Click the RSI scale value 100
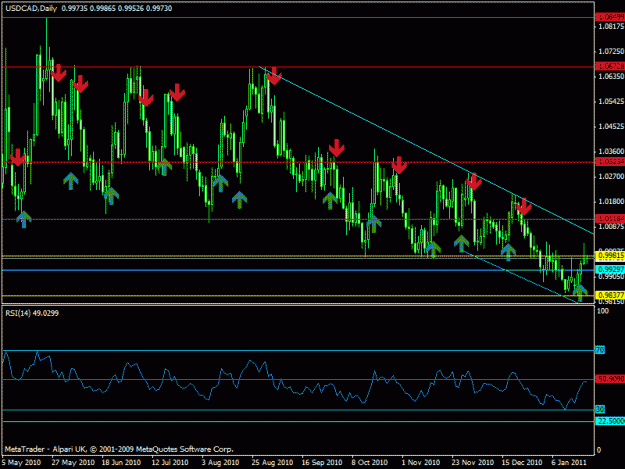 pyautogui.click(x=603, y=311)
